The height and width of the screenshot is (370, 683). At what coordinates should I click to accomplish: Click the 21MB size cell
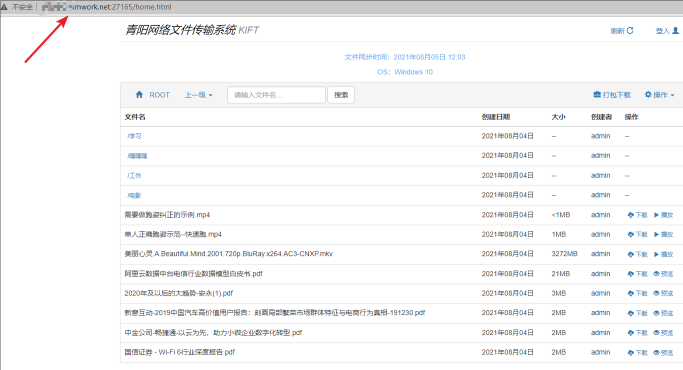561,274
